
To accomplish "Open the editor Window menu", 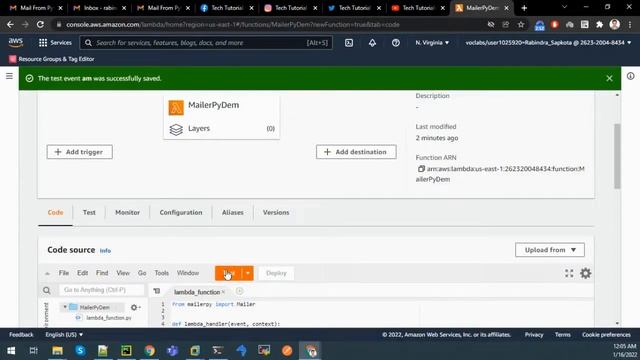I will click(188, 273).
